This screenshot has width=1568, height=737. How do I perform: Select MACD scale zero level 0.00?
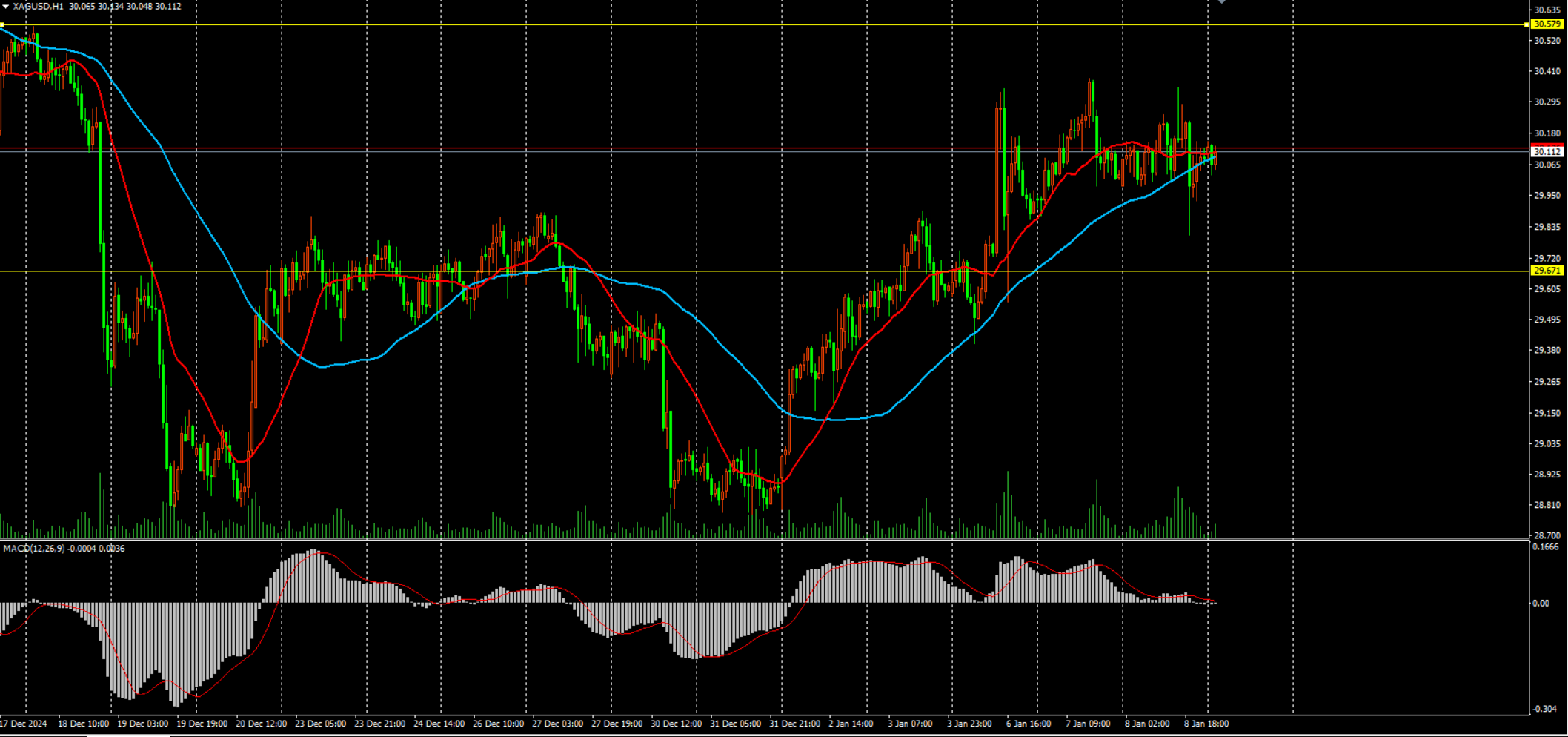click(1541, 604)
